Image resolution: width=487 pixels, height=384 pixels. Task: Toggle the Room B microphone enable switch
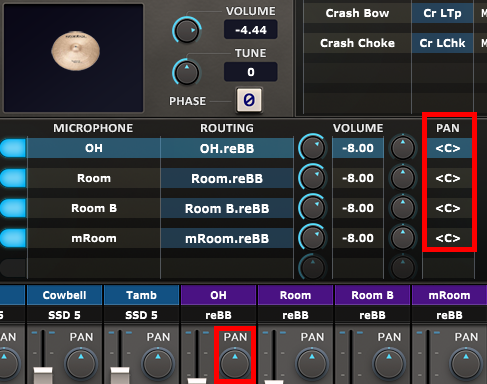pyautogui.click(x=13, y=208)
